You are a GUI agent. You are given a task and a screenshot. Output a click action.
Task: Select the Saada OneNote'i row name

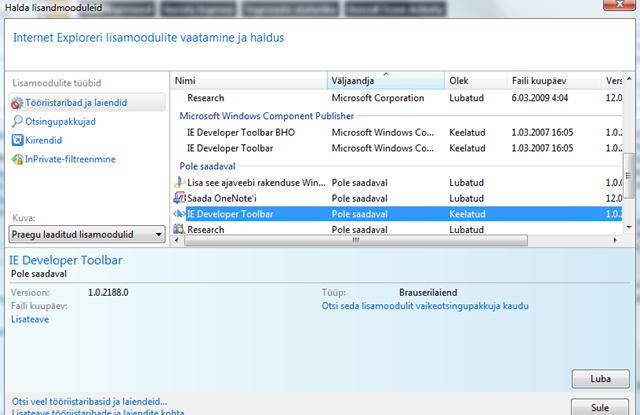pyautogui.click(x=222, y=198)
